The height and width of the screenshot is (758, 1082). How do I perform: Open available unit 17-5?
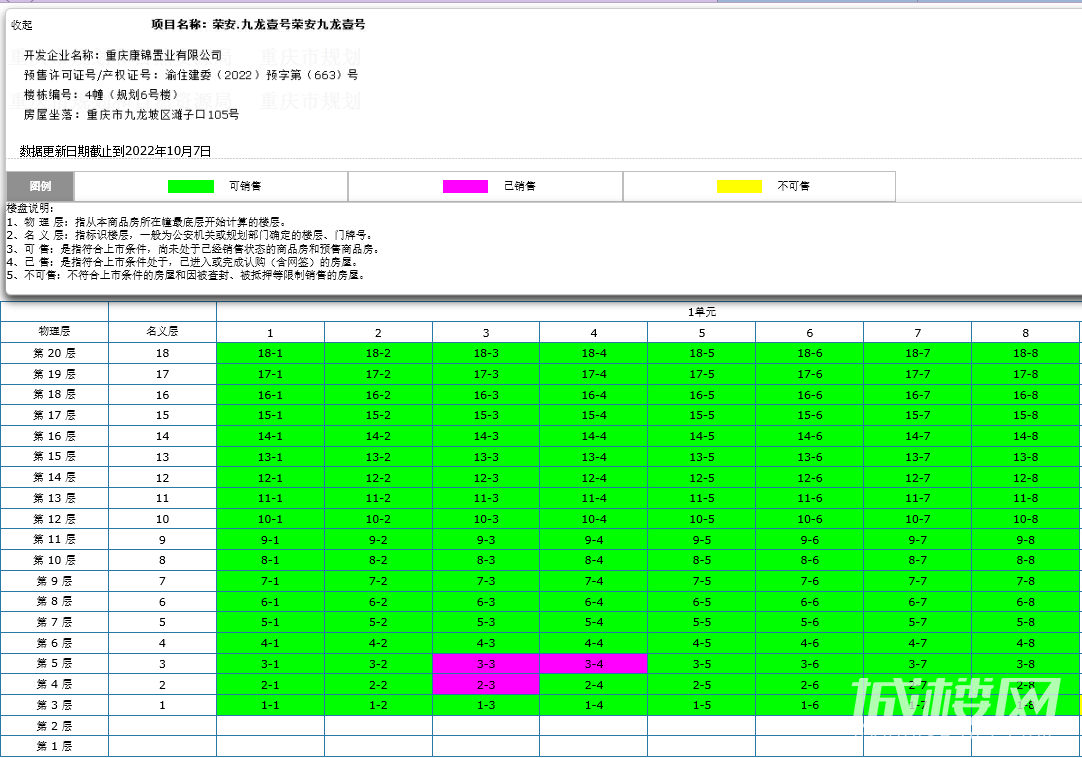(702, 374)
